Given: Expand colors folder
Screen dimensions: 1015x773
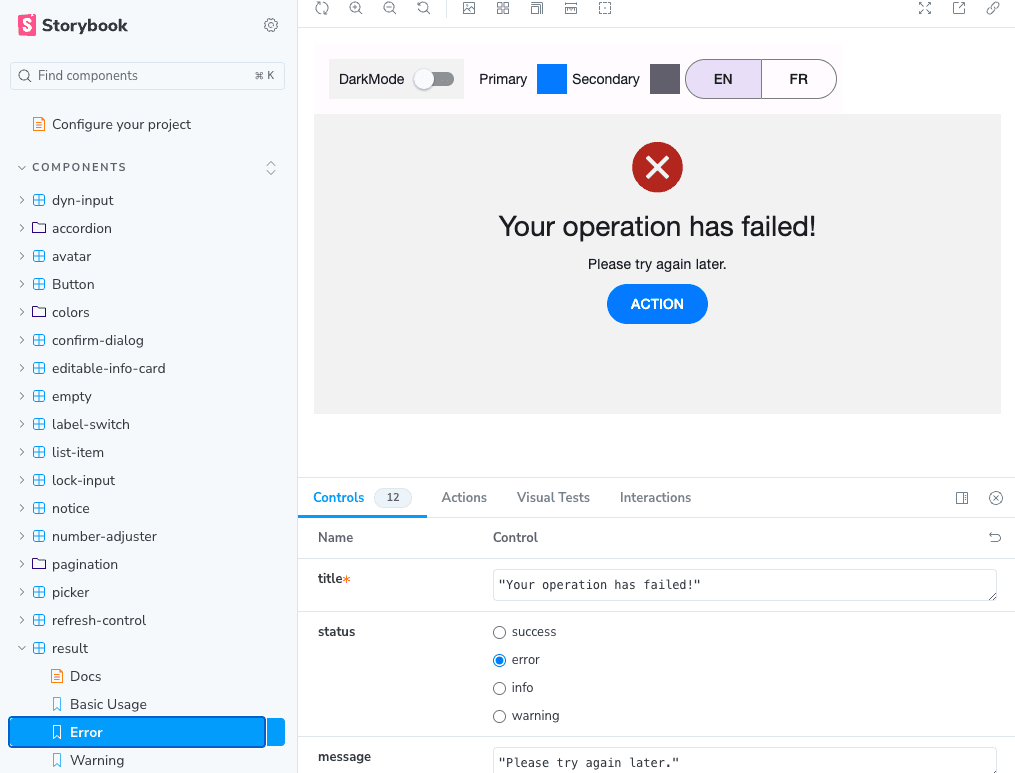Looking at the screenshot, I should coord(71,312).
